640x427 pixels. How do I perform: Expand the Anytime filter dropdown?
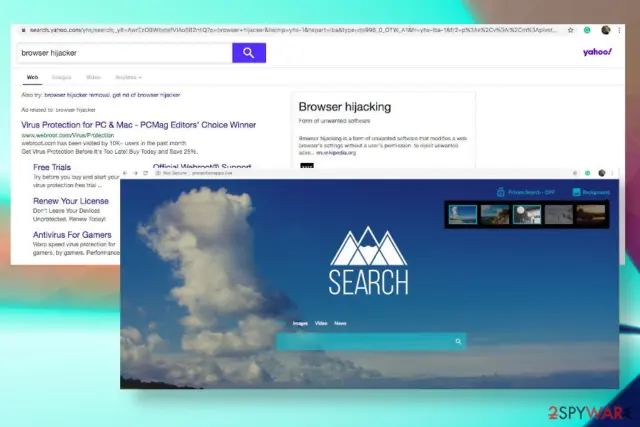click(x=128, y=77)
